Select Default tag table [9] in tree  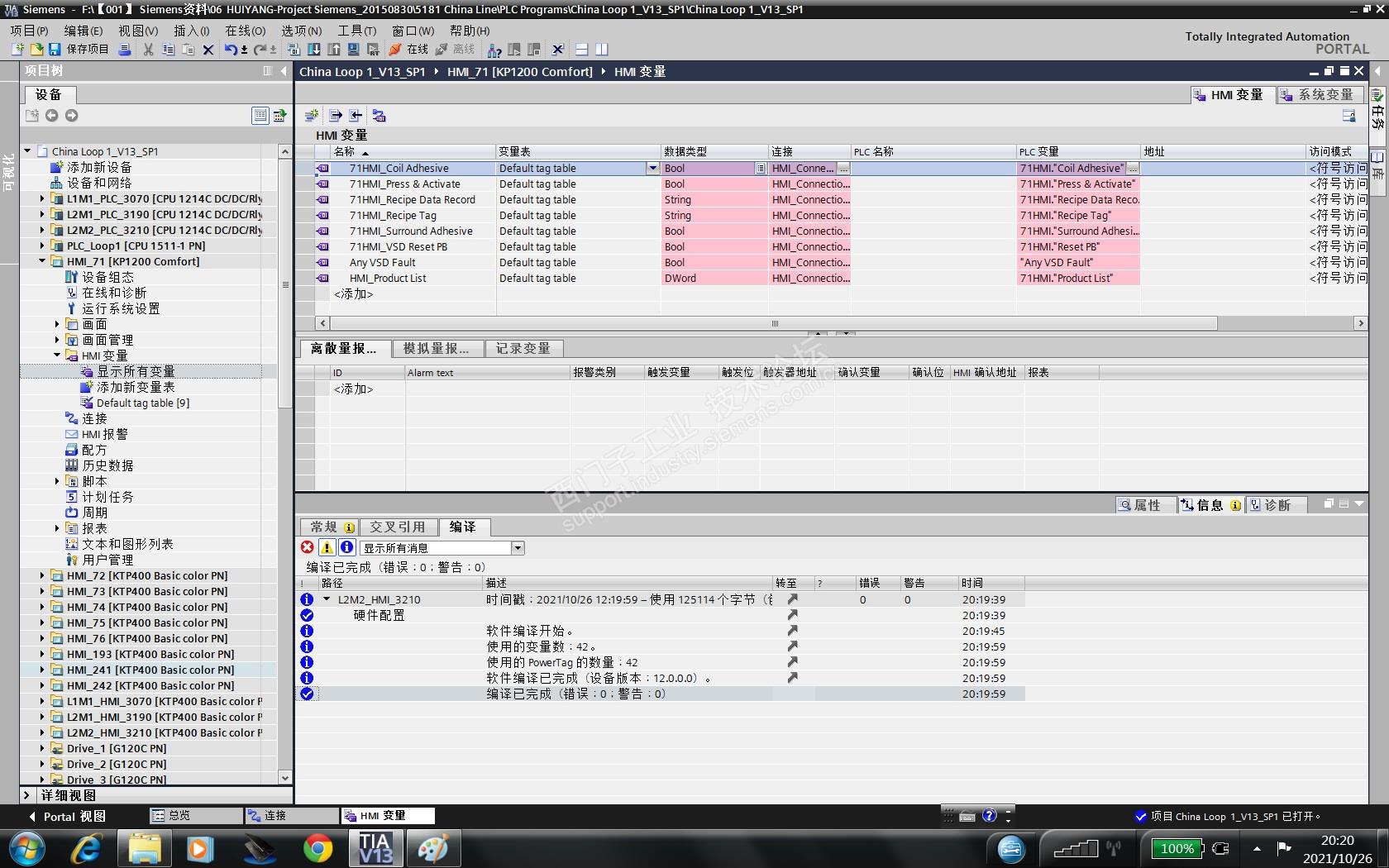click(142, 403)
